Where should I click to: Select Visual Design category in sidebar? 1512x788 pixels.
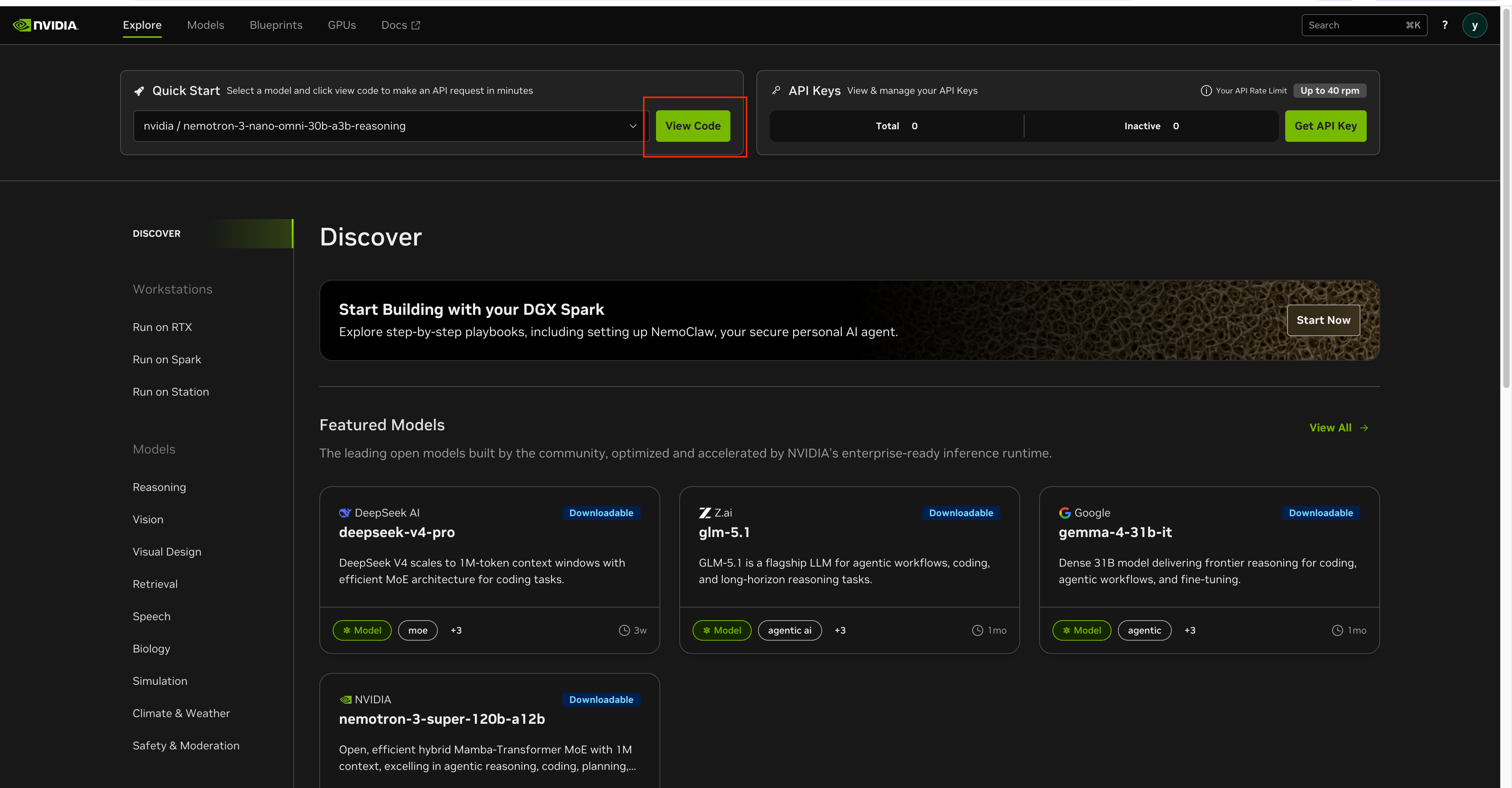(x=167, y=552)
